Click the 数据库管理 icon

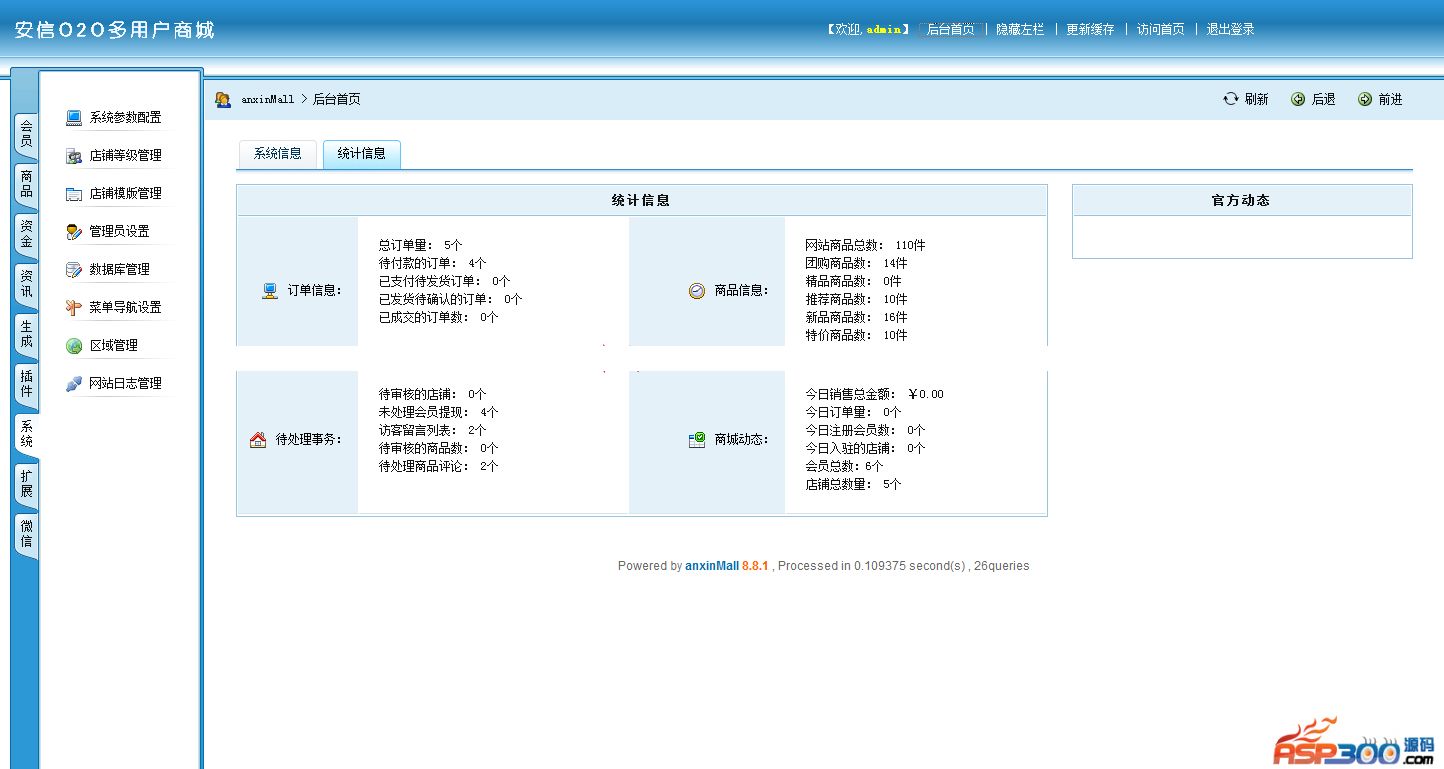tap(74, 270)
